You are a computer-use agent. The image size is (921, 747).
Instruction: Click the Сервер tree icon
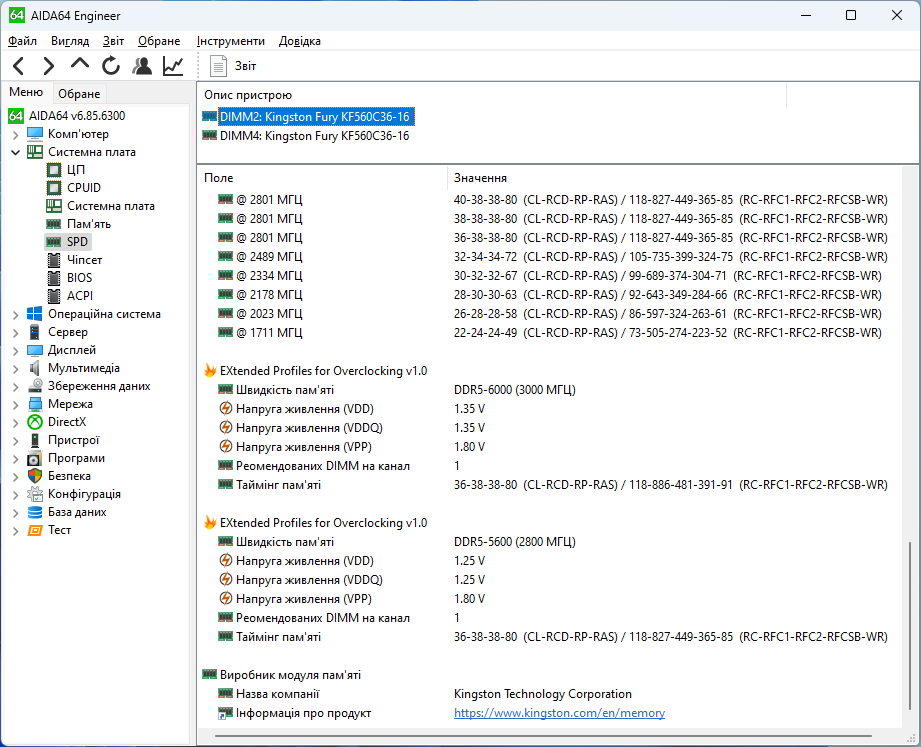point(35,332)
